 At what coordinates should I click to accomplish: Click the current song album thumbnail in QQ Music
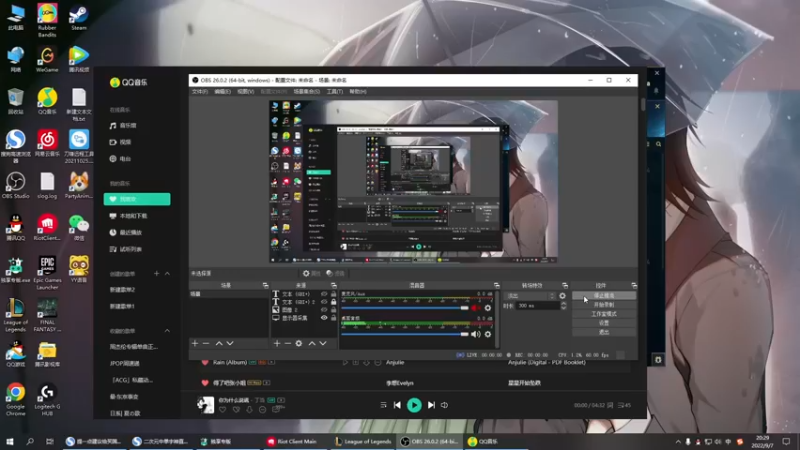[206, 405]
